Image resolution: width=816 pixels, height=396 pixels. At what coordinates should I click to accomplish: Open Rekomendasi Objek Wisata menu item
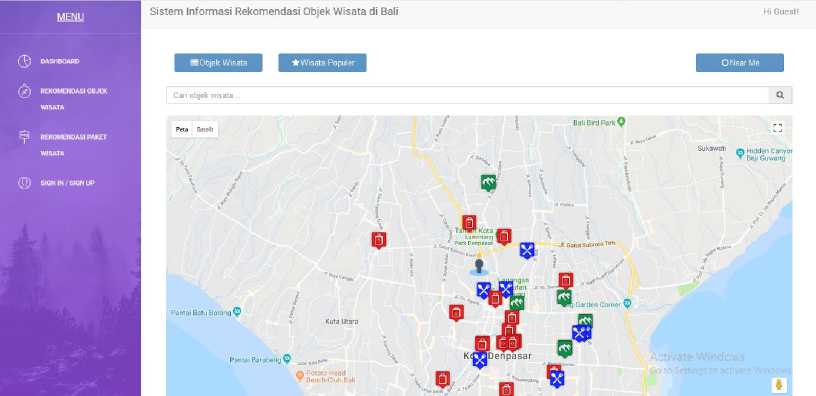click(74, 99)
